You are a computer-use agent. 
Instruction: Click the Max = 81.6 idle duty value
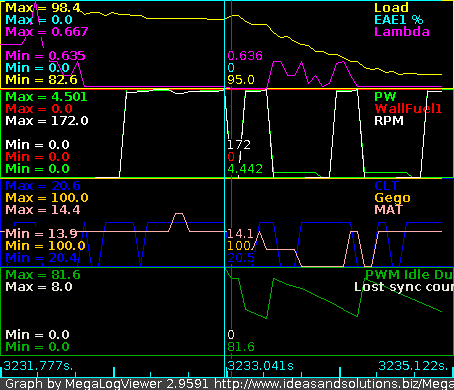coord(43,275)
